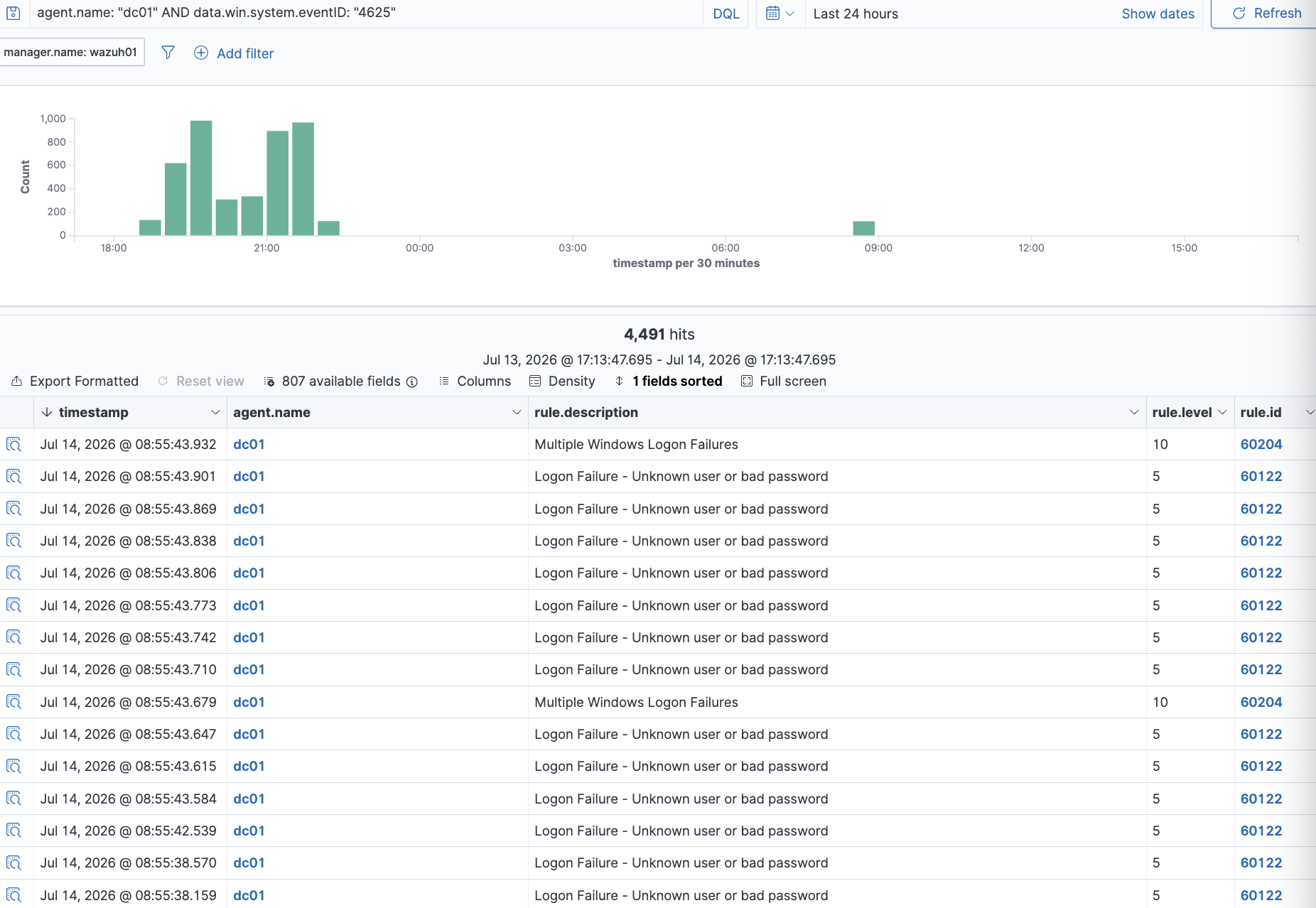Viewport: 1316px width, 908px height.
Task: Change table Density
Action: click(562, 381)
